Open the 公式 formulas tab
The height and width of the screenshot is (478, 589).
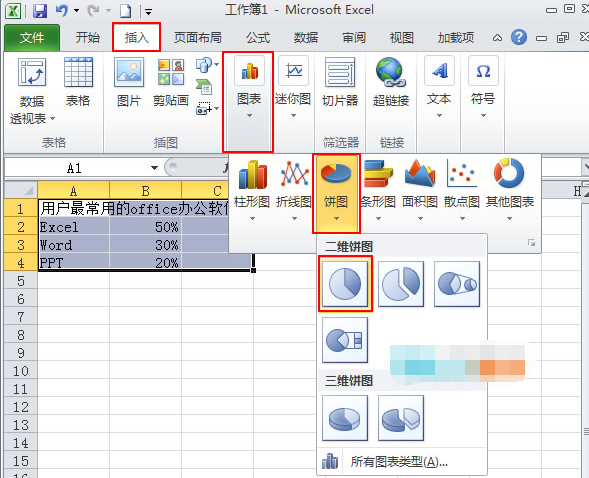(258, 38)
